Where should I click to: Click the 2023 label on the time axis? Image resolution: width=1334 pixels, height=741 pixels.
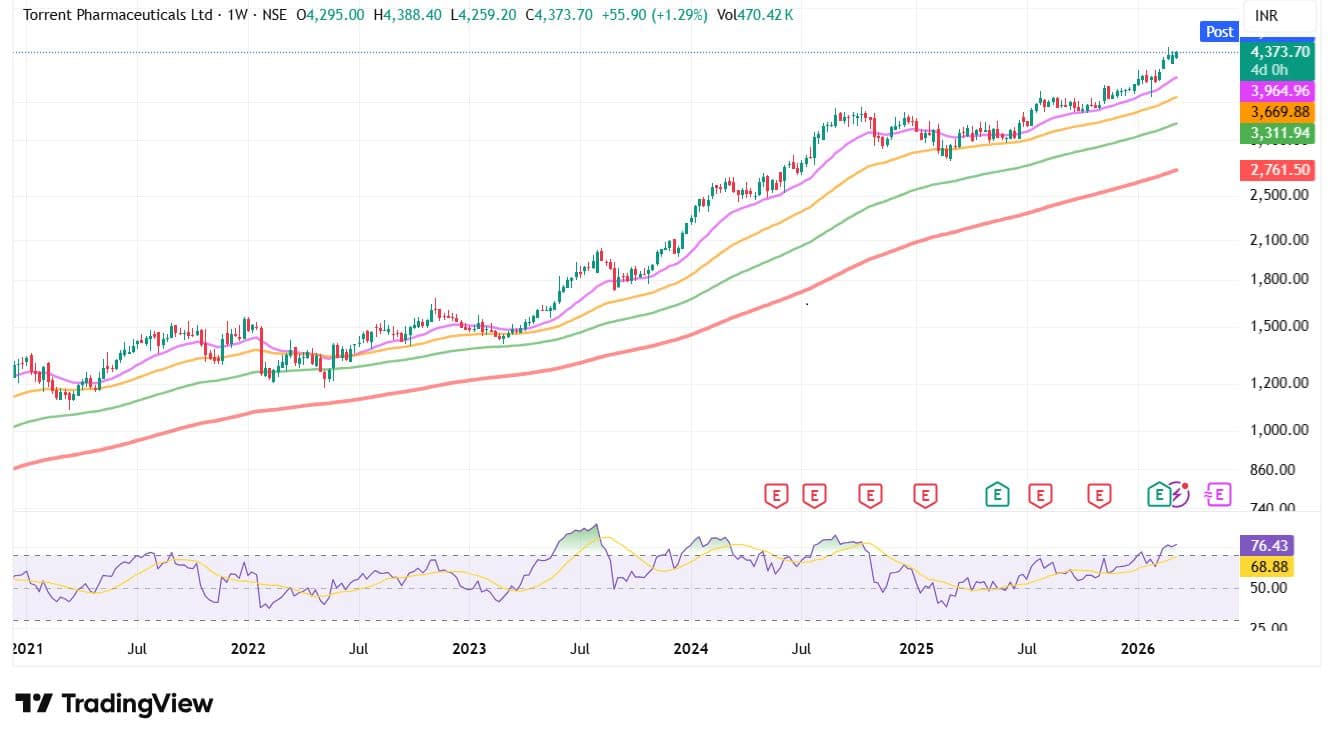469,648
